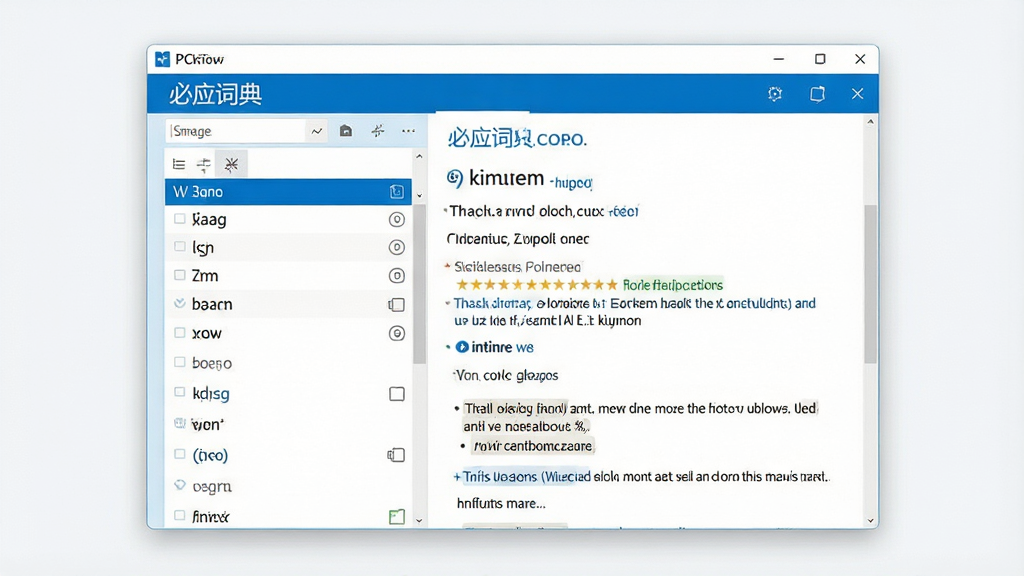This screenshot has height=576, width=1024.
Task: Click the content pane scrollbar thumb
Action: [871, 284]
